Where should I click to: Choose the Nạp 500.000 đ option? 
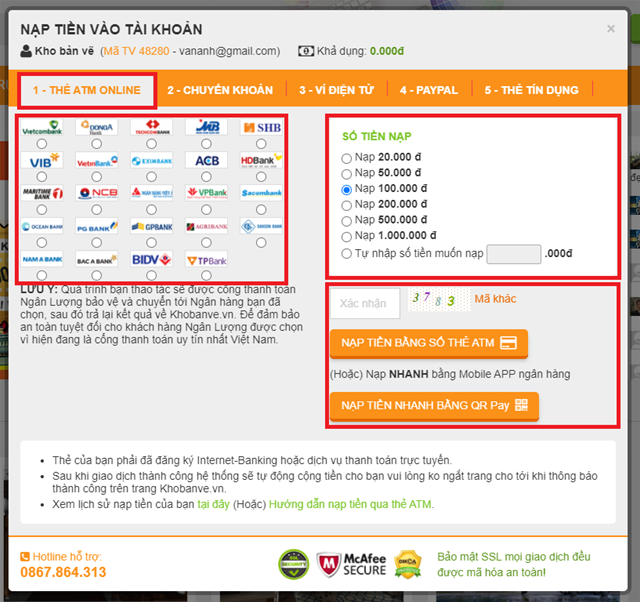click(x=347, y=221)
